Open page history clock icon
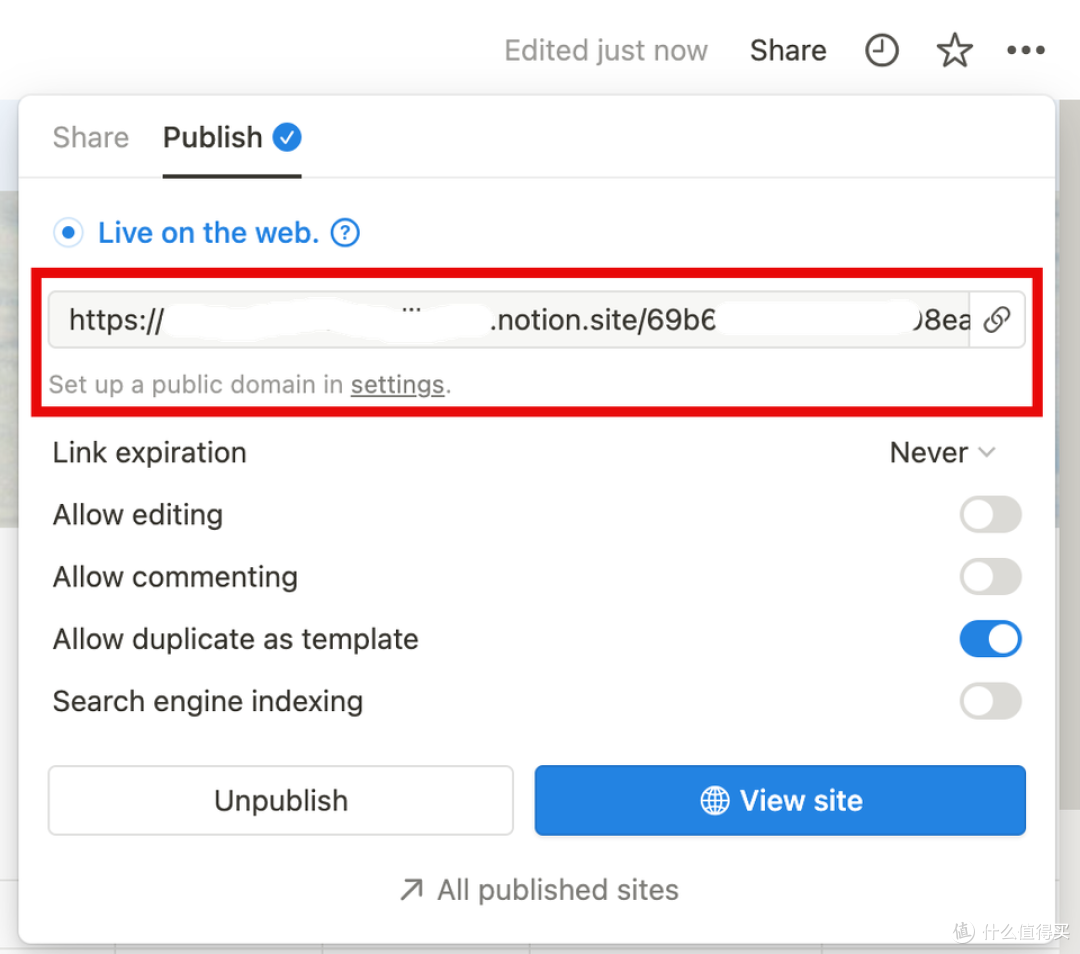The width and height of the screenshot is (1080, 954). [x=882, y=50]
